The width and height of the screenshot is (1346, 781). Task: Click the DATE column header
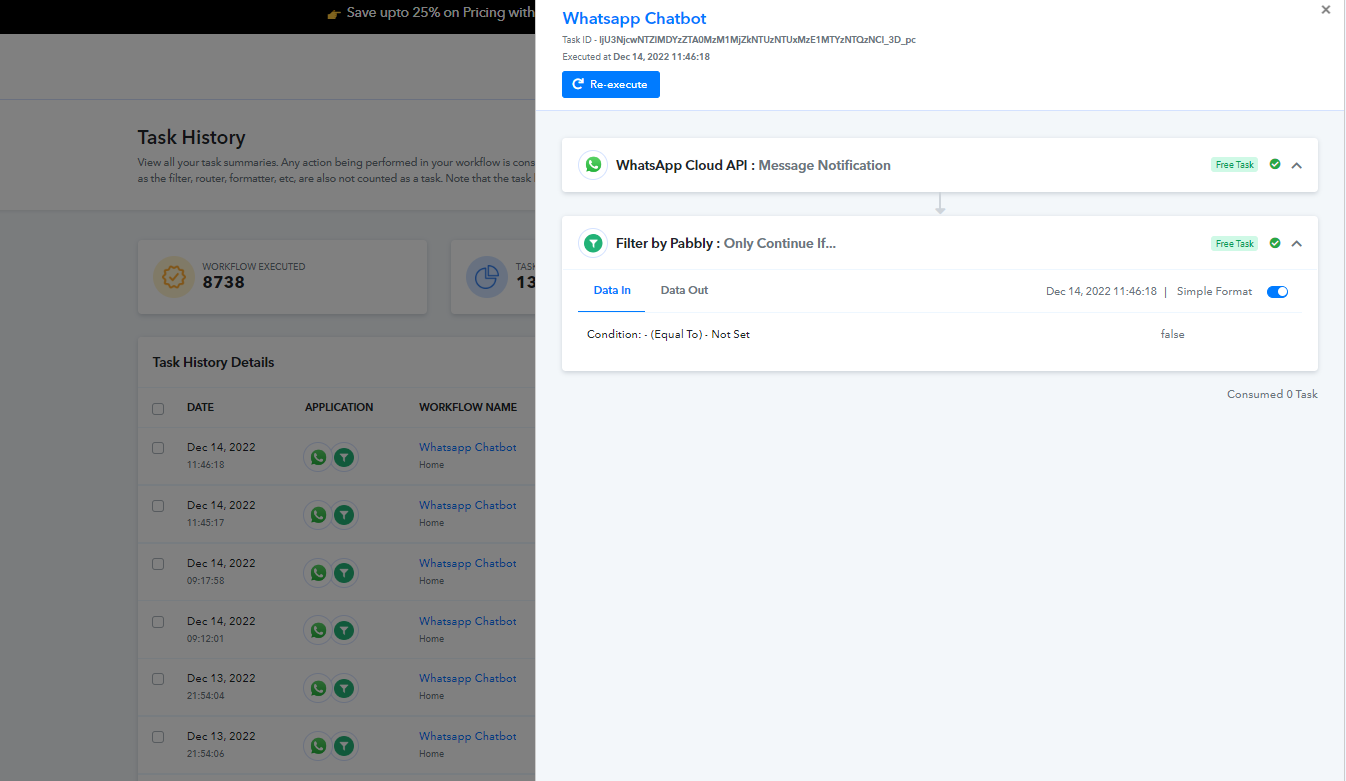click(x=200, y=407)
